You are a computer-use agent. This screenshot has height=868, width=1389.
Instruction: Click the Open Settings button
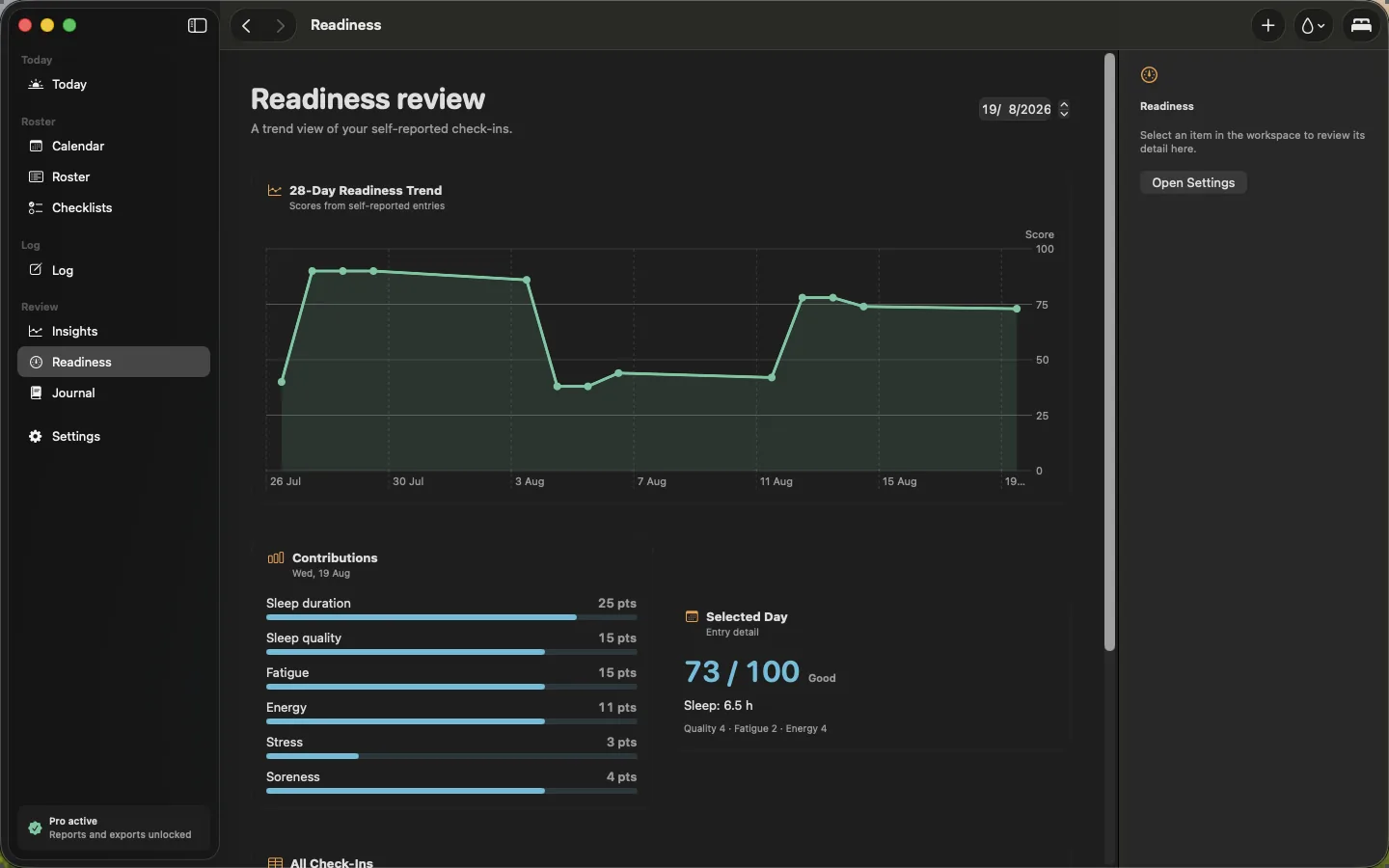coord(1193,183)
